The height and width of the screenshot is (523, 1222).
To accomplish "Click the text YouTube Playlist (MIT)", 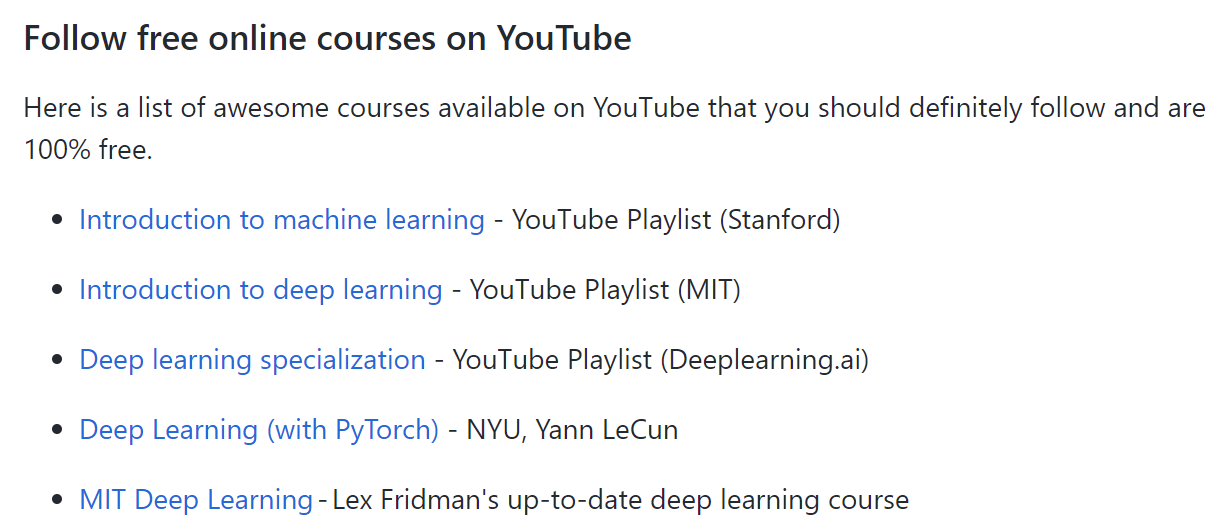I will pyautogui.click(x=605, y=290).
